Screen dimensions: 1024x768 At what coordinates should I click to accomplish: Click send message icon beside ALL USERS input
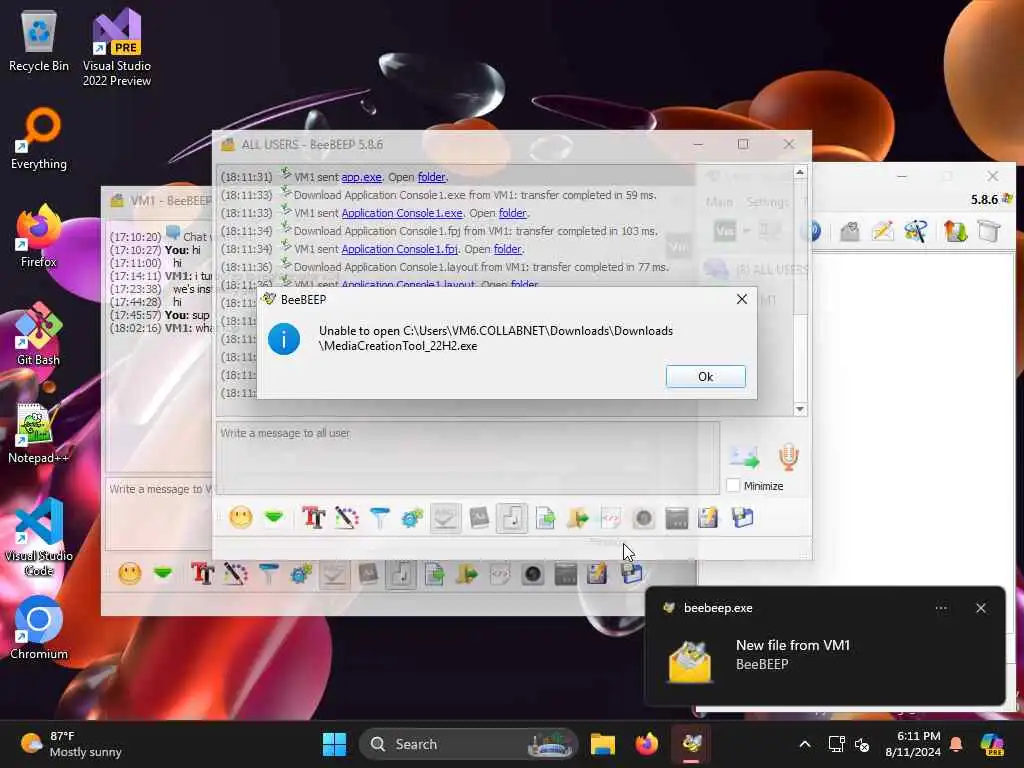(744, 457)
